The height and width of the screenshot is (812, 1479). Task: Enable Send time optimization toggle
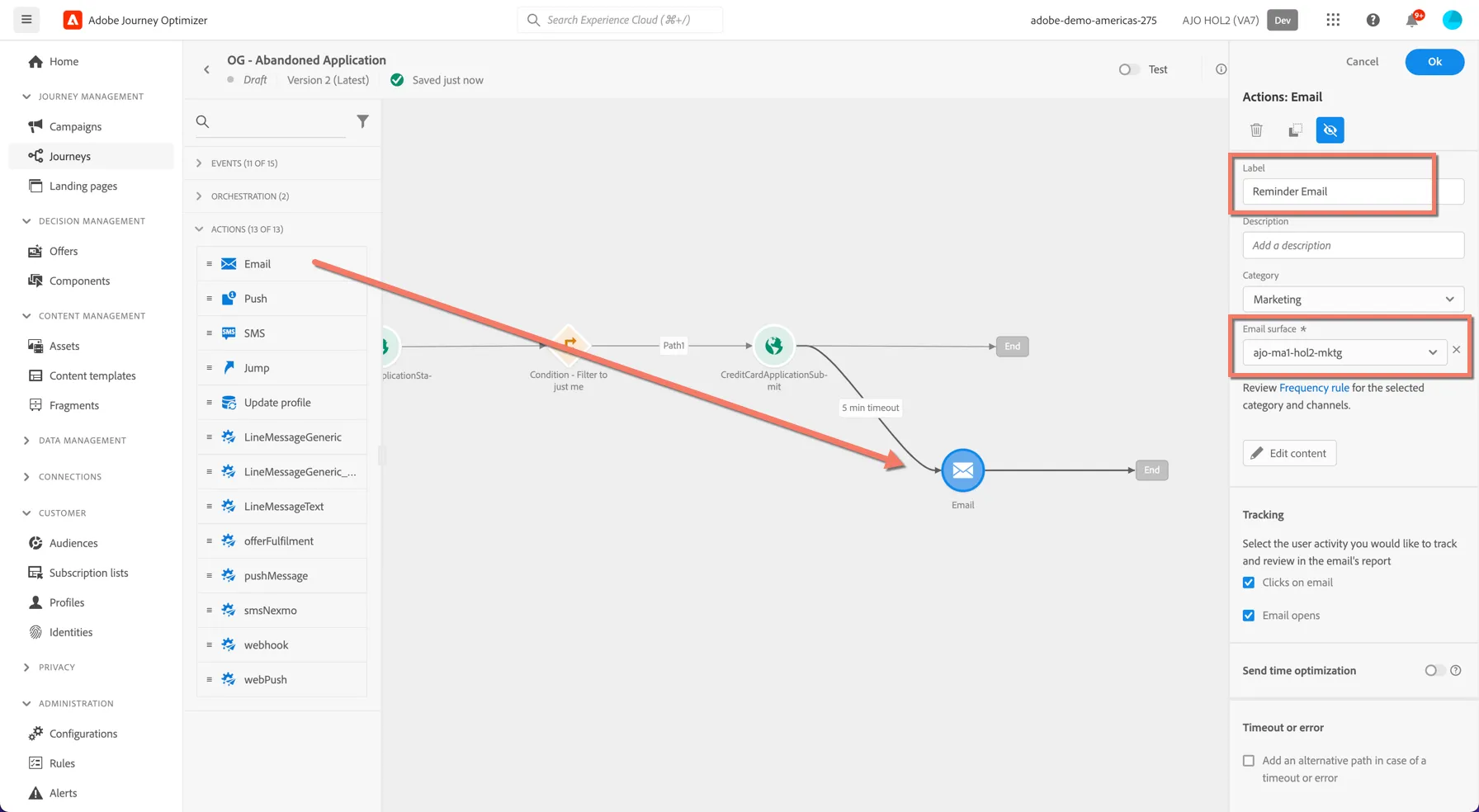click(x=1434, y=671)
